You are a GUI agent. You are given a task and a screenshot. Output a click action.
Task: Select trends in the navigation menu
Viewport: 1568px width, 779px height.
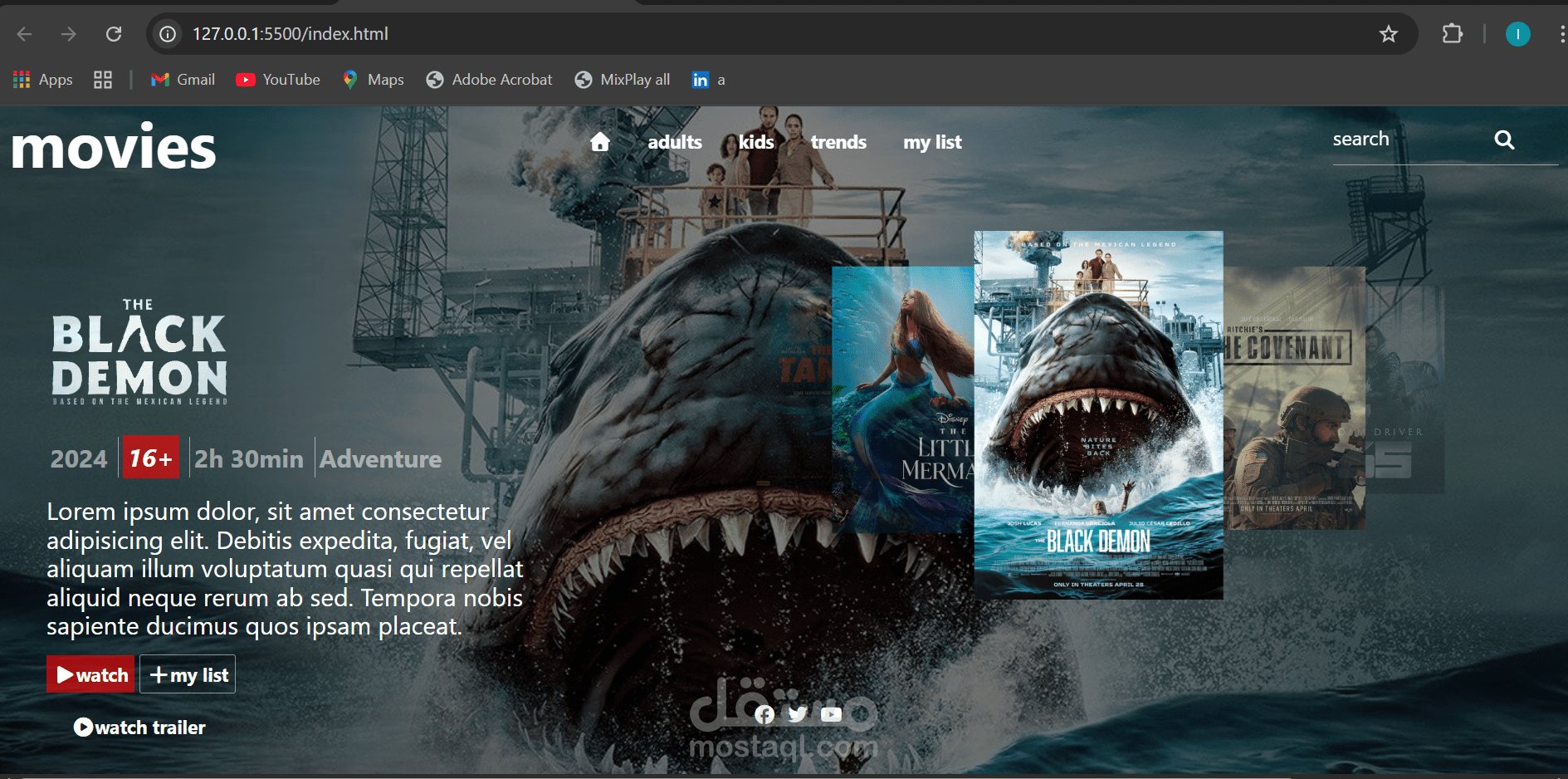[x=838, y=142]
